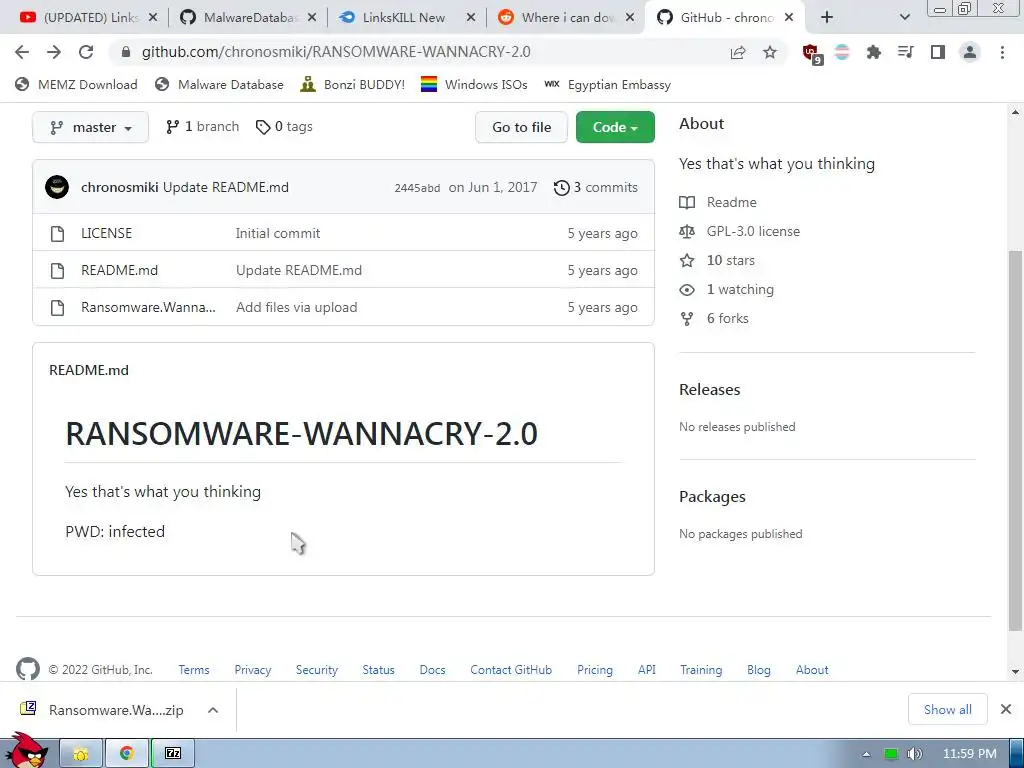The height and width of the screenshot is (768, 1024).
Task: Open the LICENSE file link
Action: point(106,233)
